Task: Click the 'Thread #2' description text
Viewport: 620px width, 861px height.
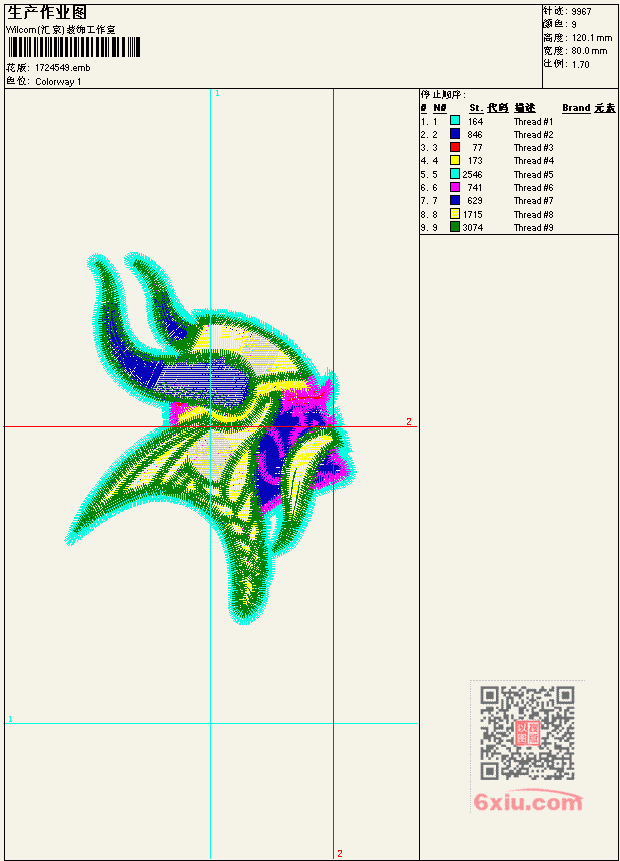Action: click(x=533, y=135)
